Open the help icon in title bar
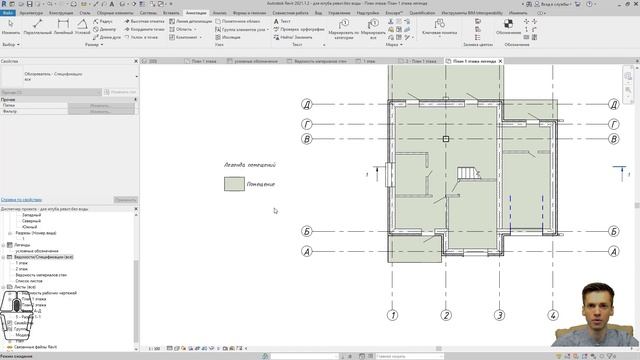The width and height of the screenshot is (640, 360). tap(589, 4)
